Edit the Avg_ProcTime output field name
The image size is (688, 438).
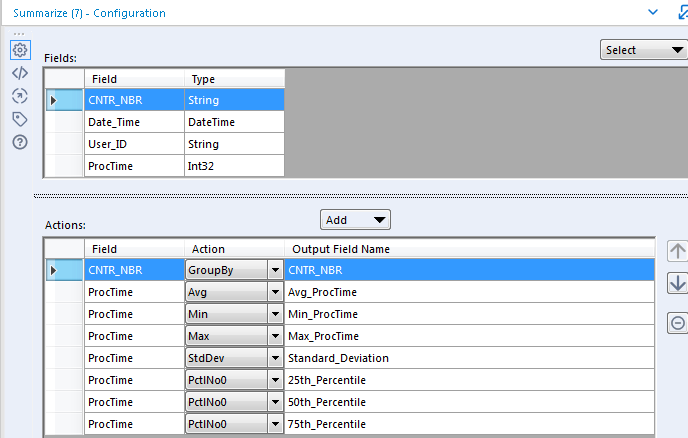pos(469,292)
